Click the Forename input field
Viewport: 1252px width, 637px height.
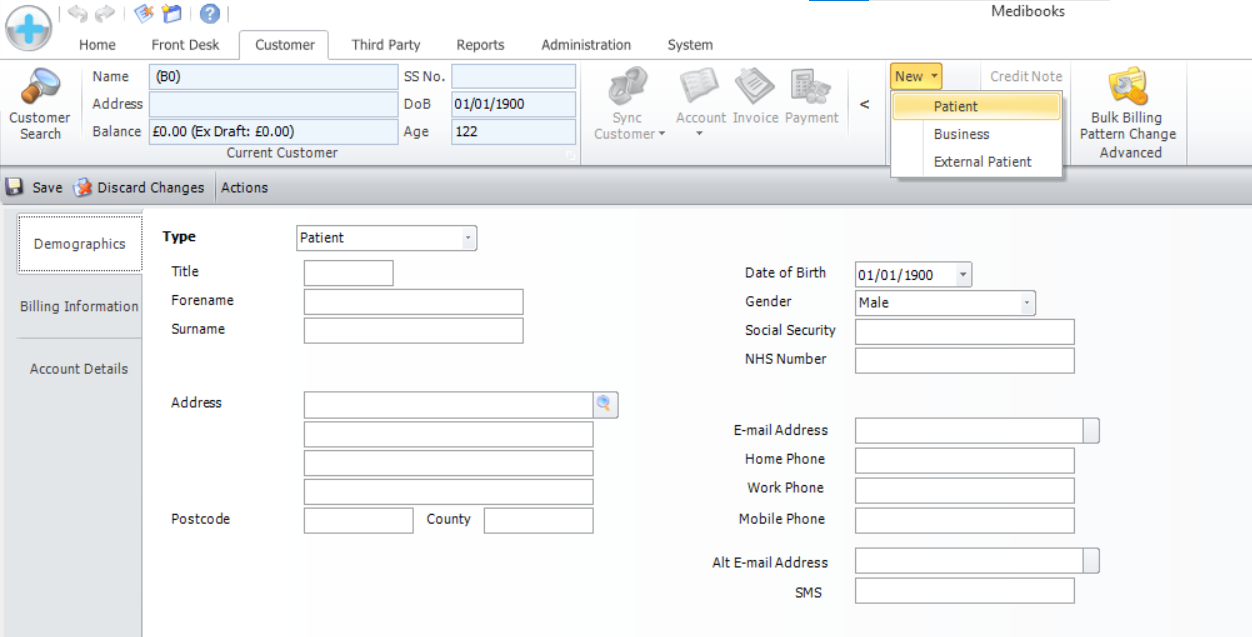413,302
